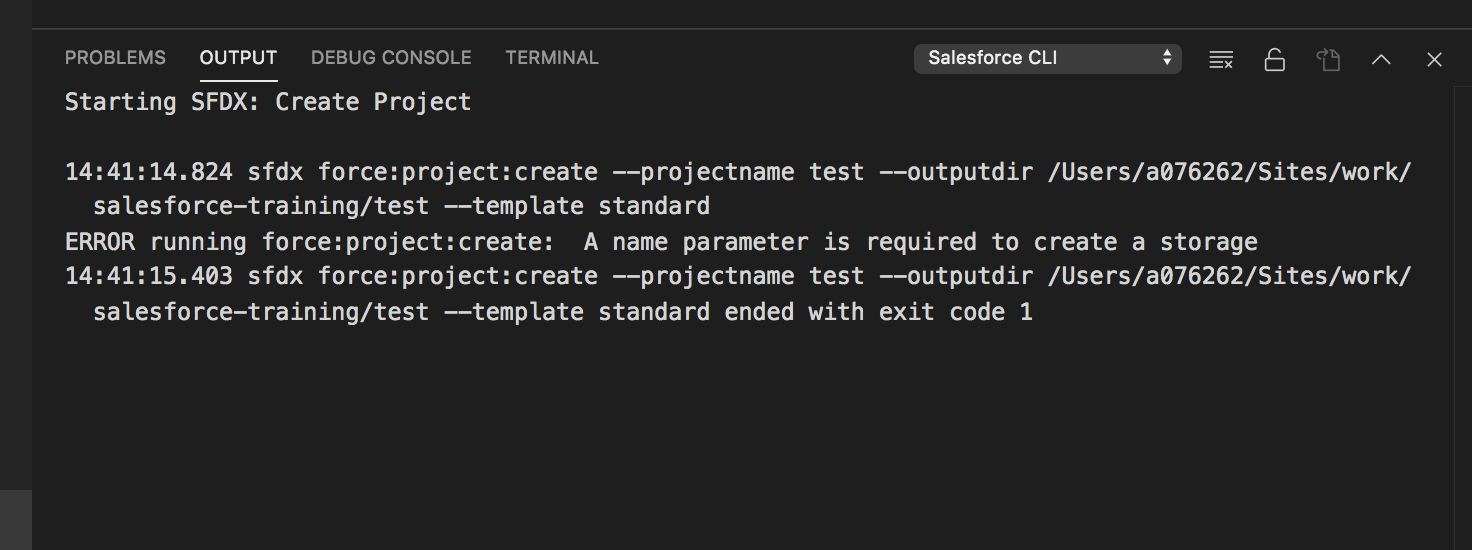Open the Salesforce CLI output channel dropdown
The width and height of the screenshot is (1472, 550).
coord(1047,58)
